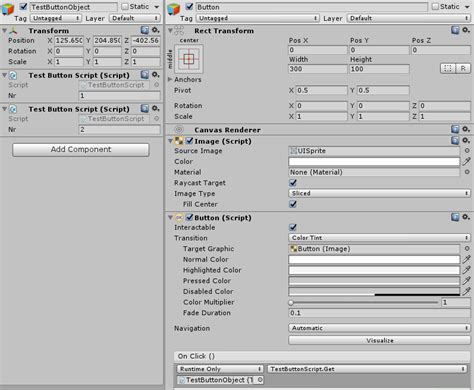Viewport: 474px width, 390px height.
Task: Open Tag dropdown for TestButtonObject
Action: pyautogui.click(x=56, y=18)
